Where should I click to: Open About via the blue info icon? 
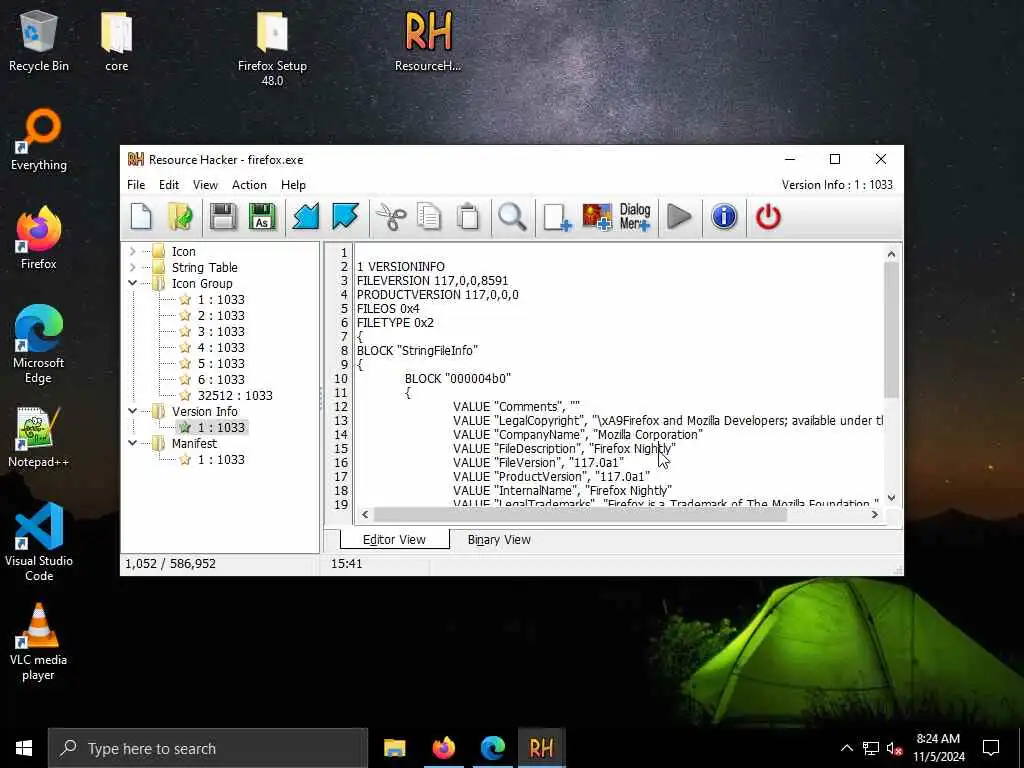(x=724, y=217)
